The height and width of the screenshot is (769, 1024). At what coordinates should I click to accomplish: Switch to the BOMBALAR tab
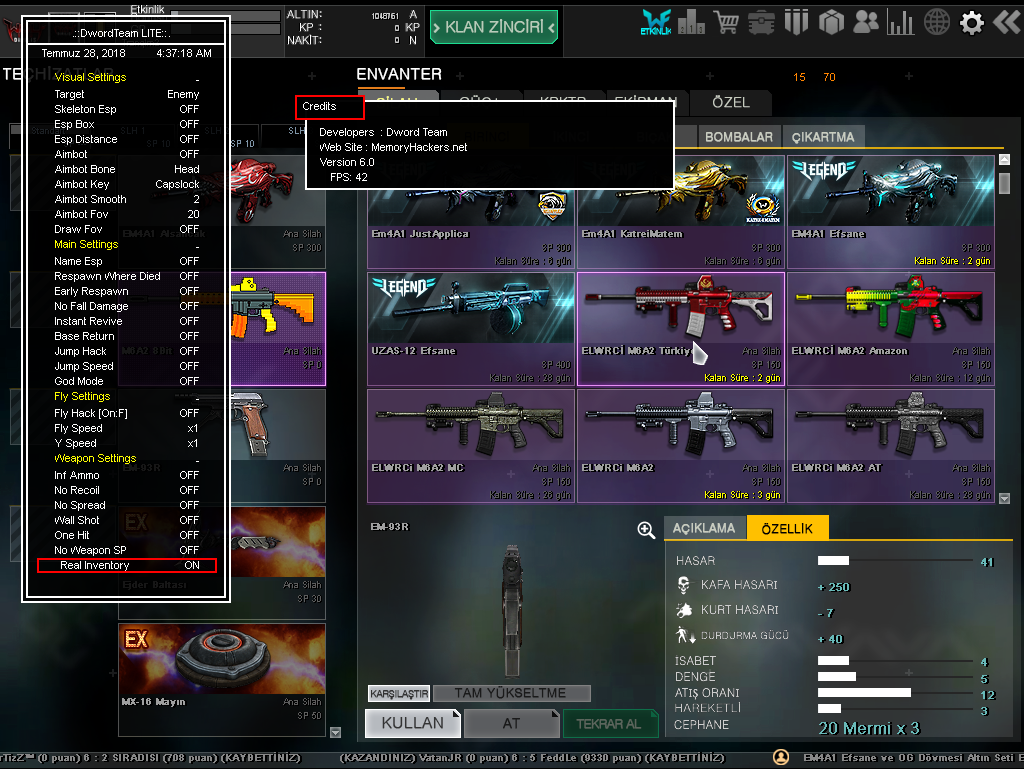739,137
